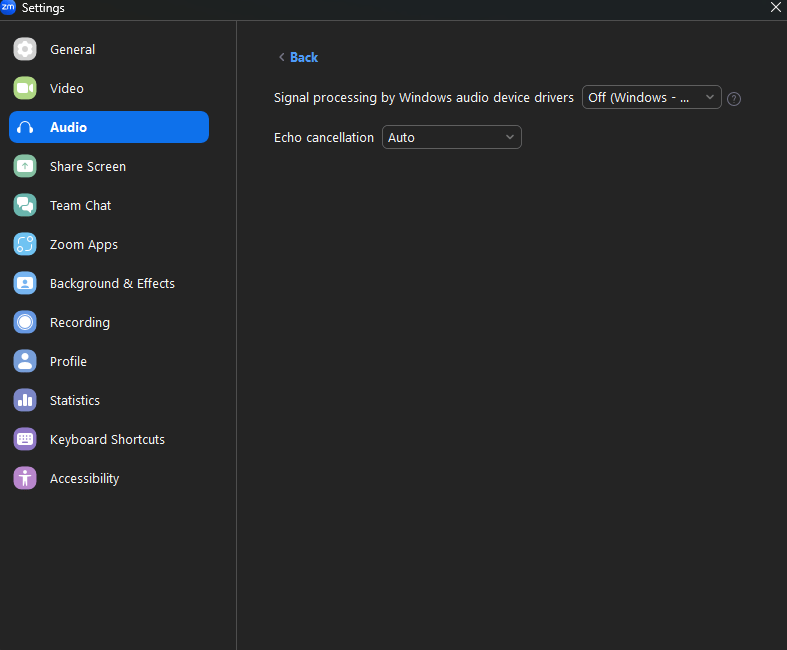Click the green Video camera icon

tap(25, 88)
